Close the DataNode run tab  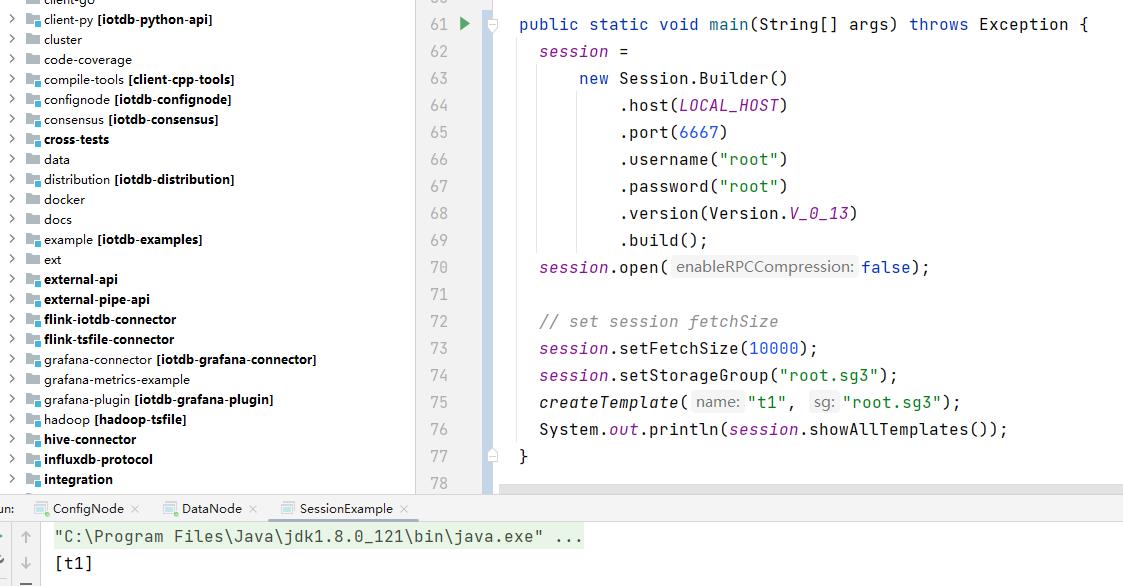pyautogui.click(x=253, y=509)
